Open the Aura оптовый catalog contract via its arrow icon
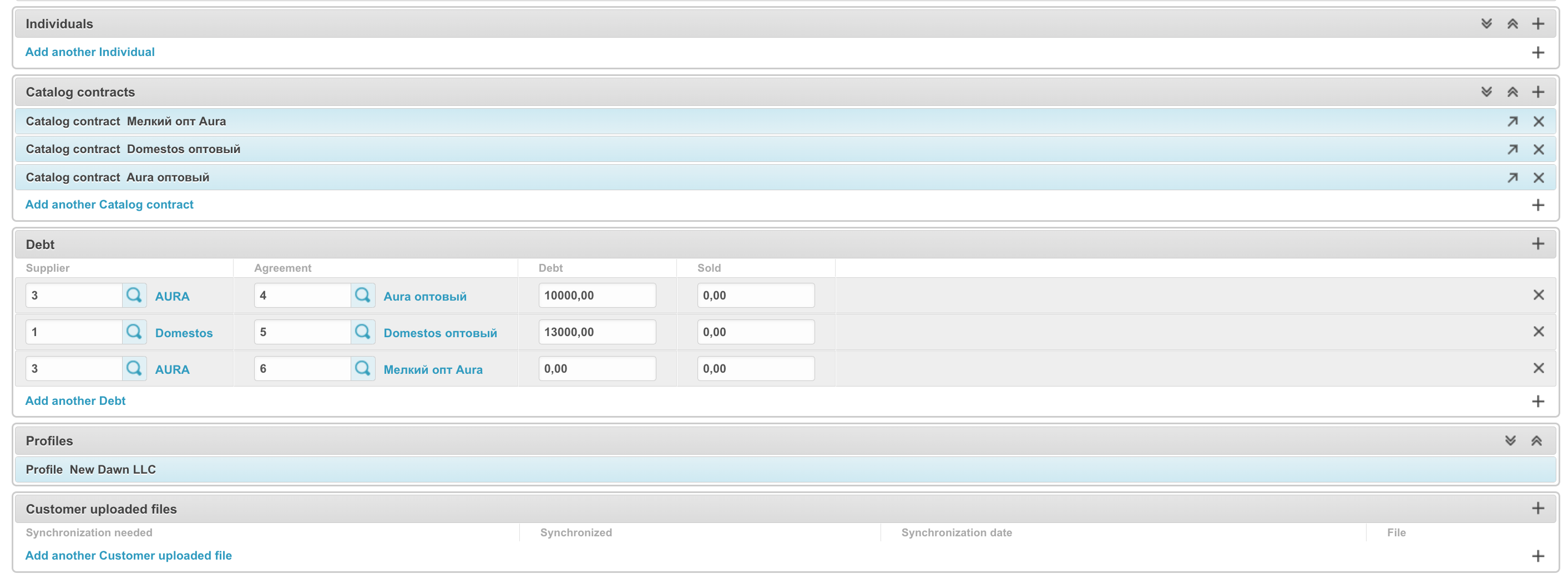Viewport: 1568px width, 579px height. coord(1512,177)
